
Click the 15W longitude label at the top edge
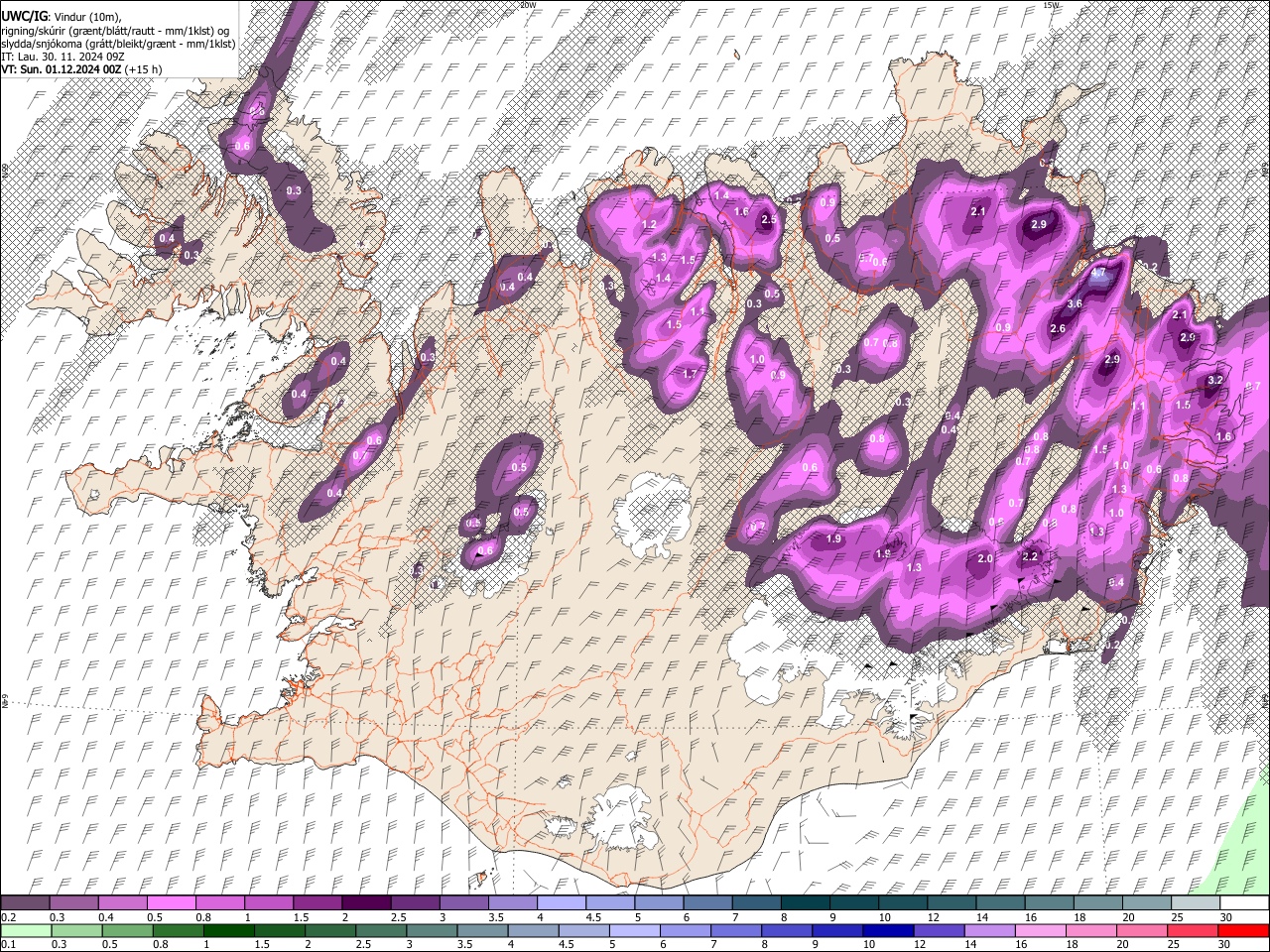(1052, 5)
